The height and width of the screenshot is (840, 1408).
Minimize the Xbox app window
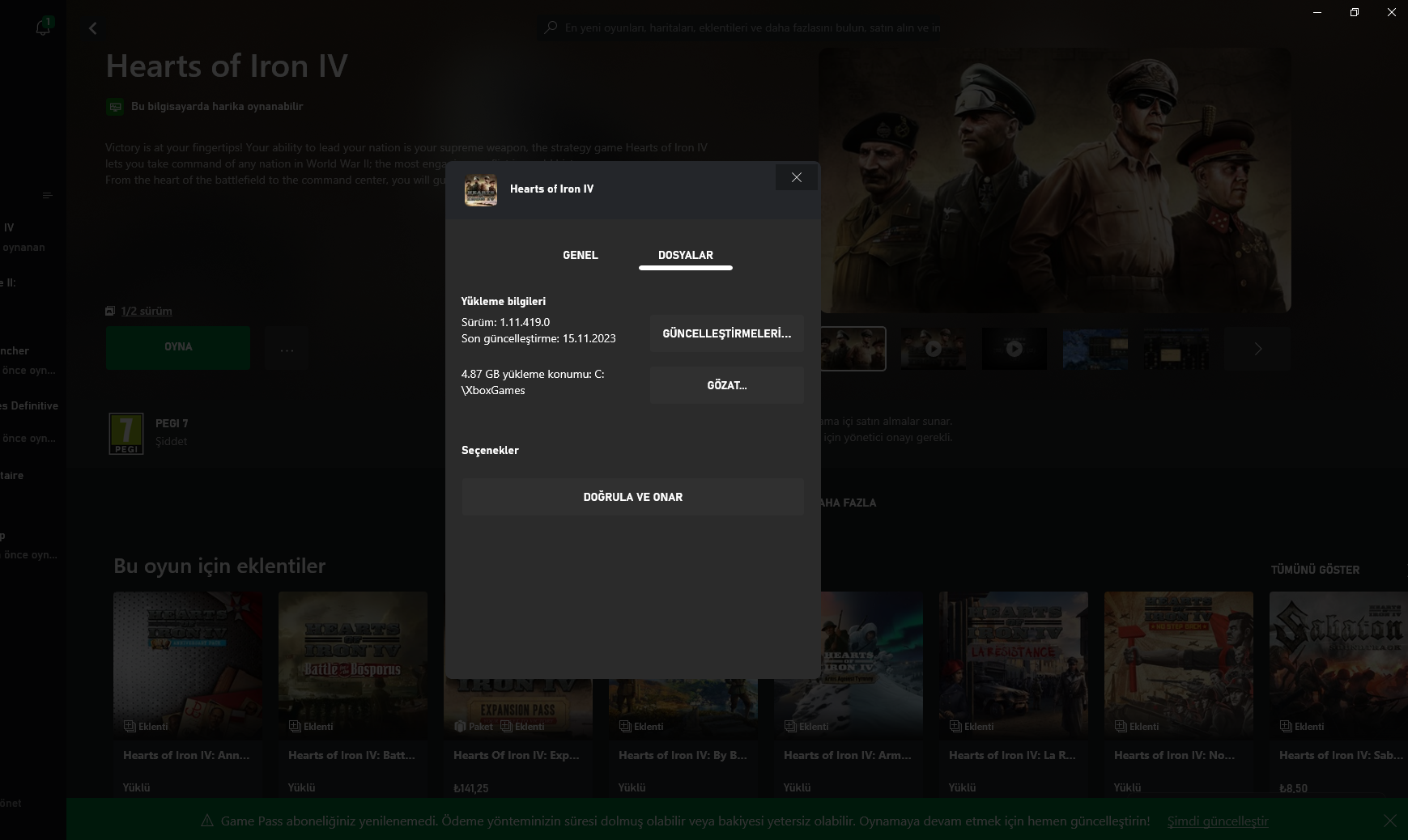point(1317,12)
